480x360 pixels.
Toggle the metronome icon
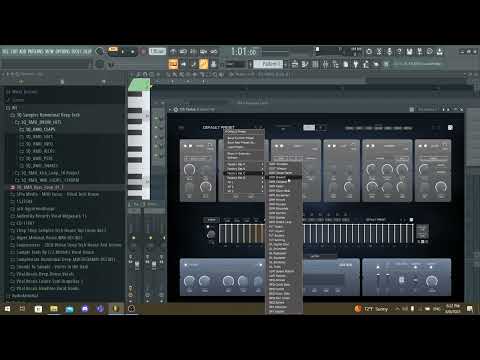coord(173,52)
